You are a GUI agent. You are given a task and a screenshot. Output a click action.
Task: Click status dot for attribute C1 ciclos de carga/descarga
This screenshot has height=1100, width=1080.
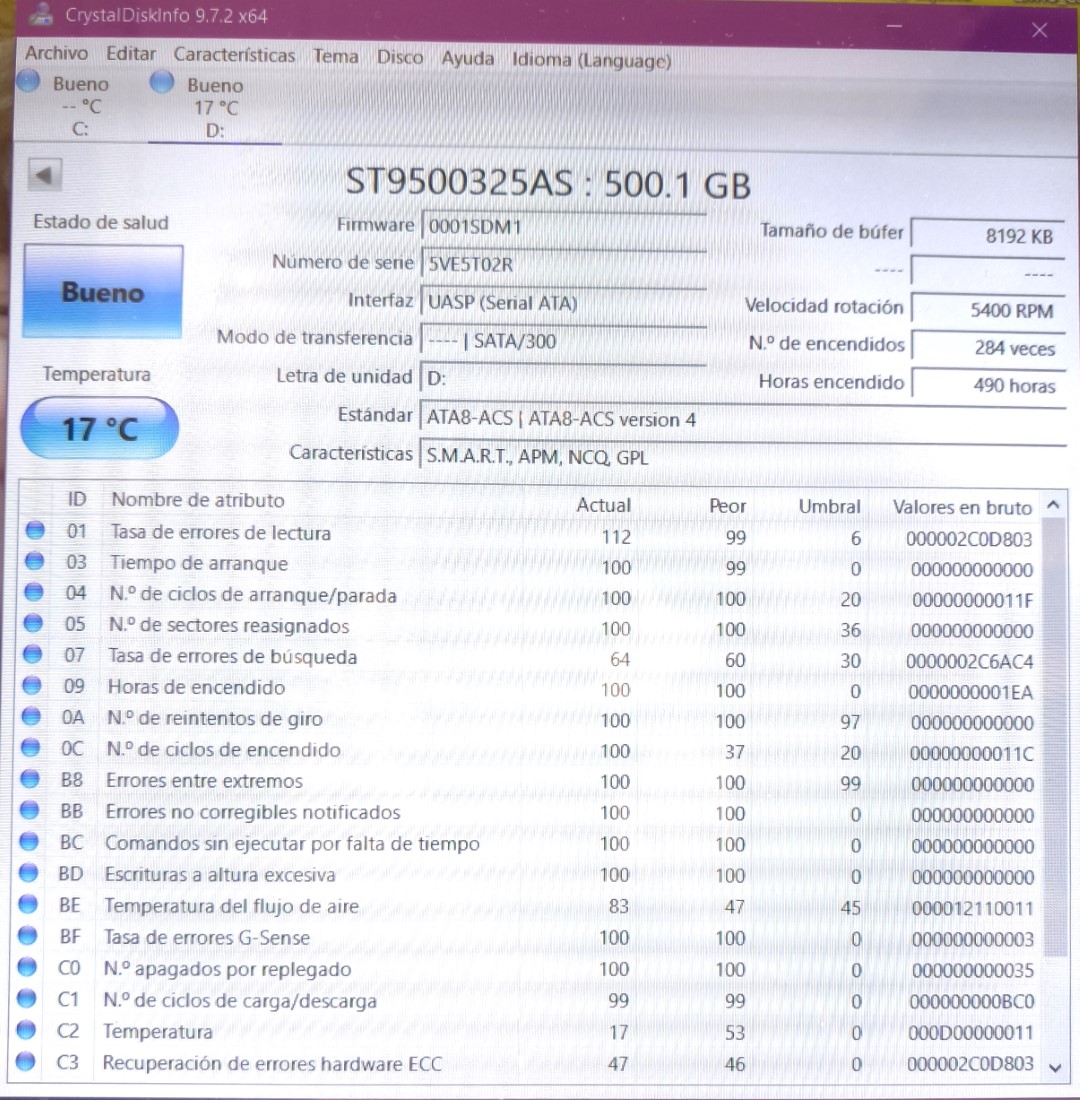tap(26, 998)
